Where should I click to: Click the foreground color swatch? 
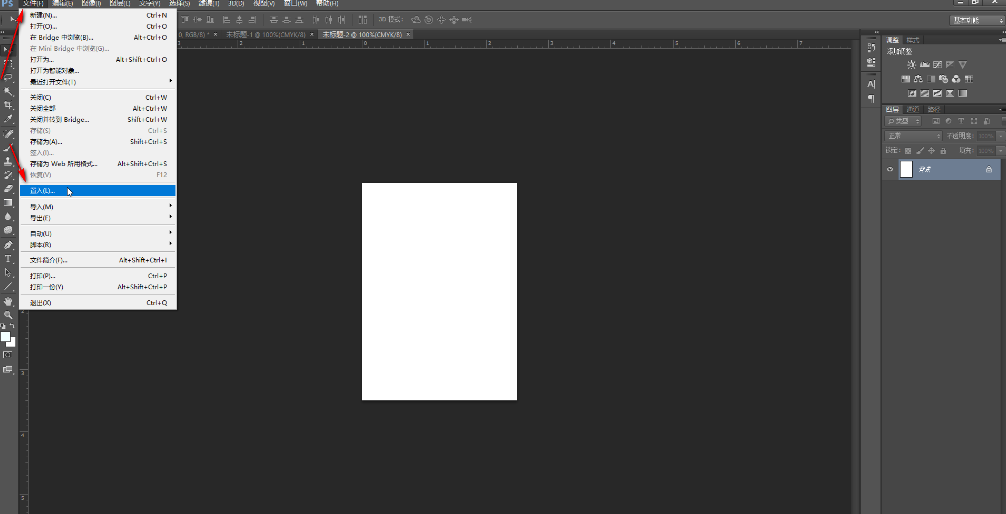[x=6, y=337]
